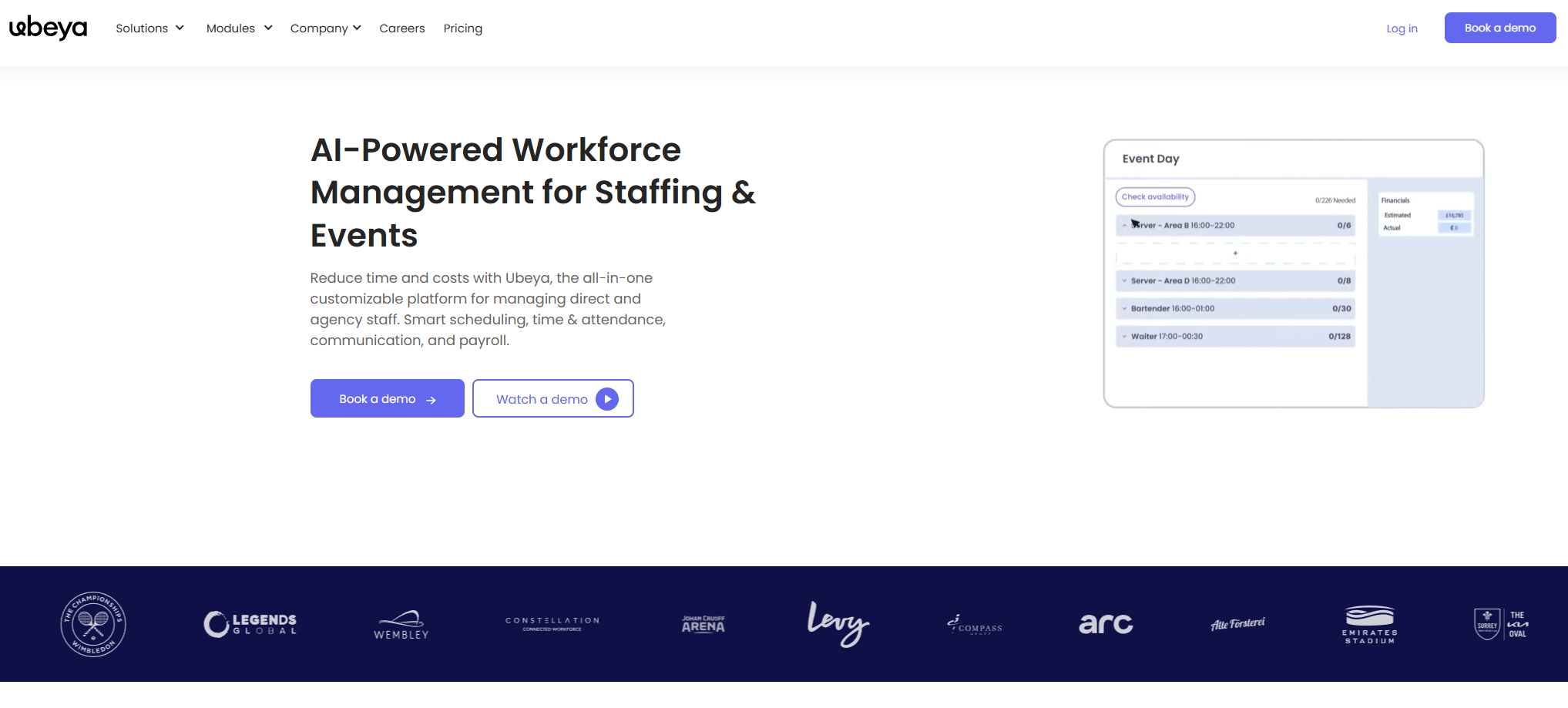Click the Legends Global logo
This screenshot has width=1568, height=708.
[250, 624]
